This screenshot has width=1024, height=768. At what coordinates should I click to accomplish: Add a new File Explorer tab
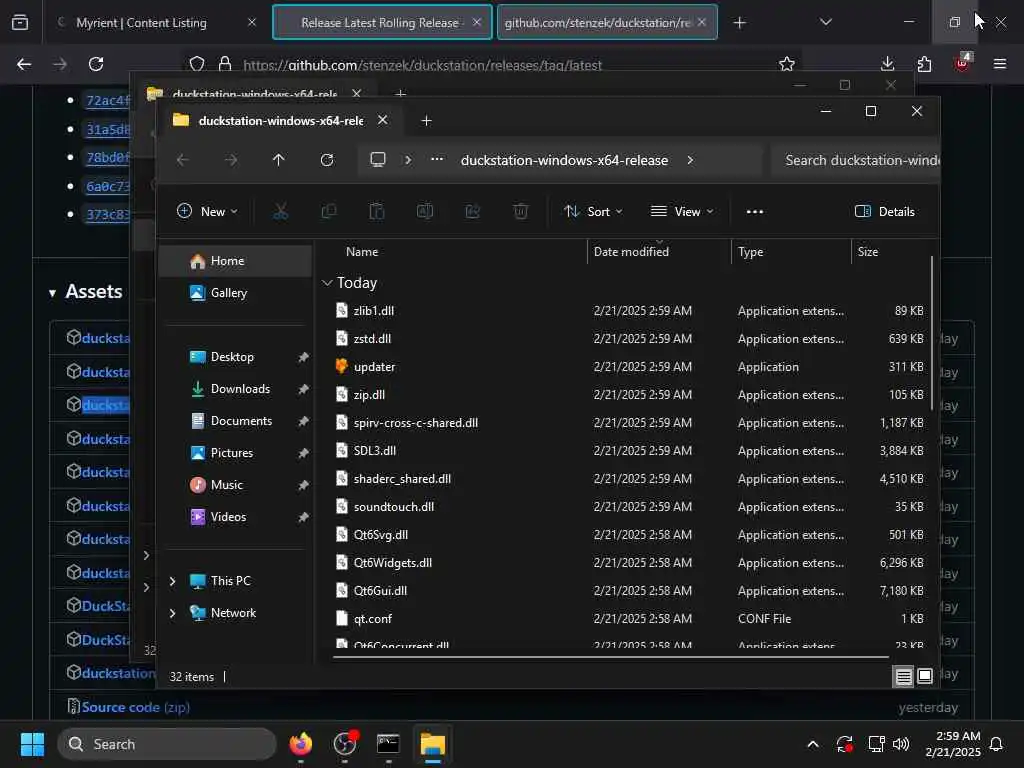pos(426,121)
